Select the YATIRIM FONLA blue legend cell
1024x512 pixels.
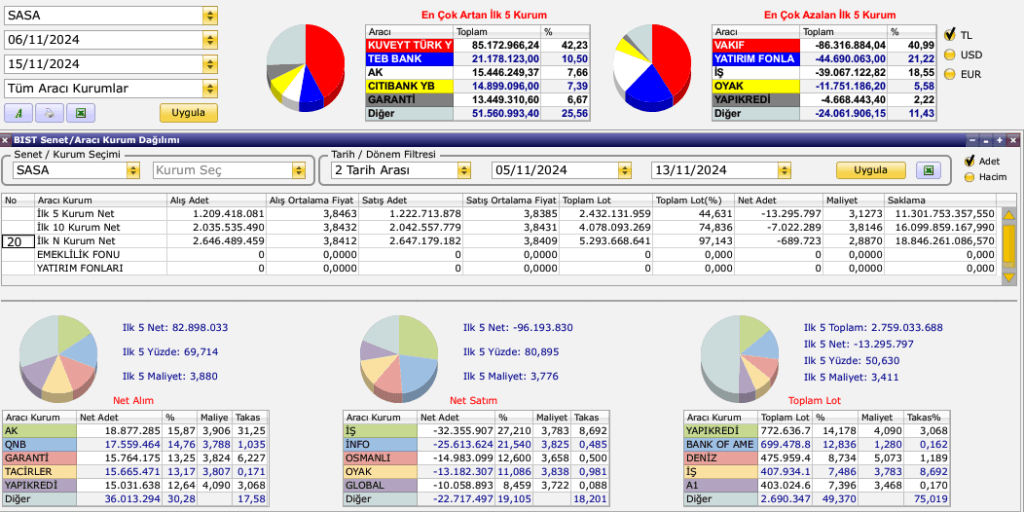point(756,59)
